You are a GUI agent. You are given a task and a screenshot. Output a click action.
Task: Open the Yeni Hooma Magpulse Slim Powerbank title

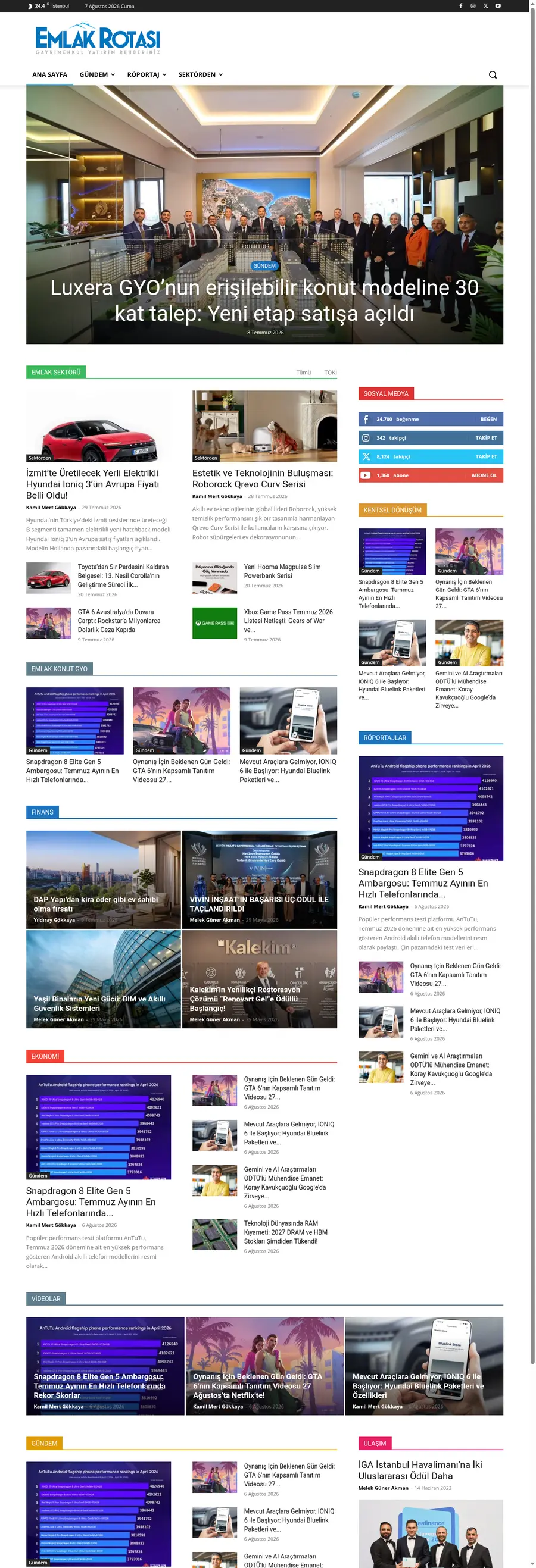(282, 571)
